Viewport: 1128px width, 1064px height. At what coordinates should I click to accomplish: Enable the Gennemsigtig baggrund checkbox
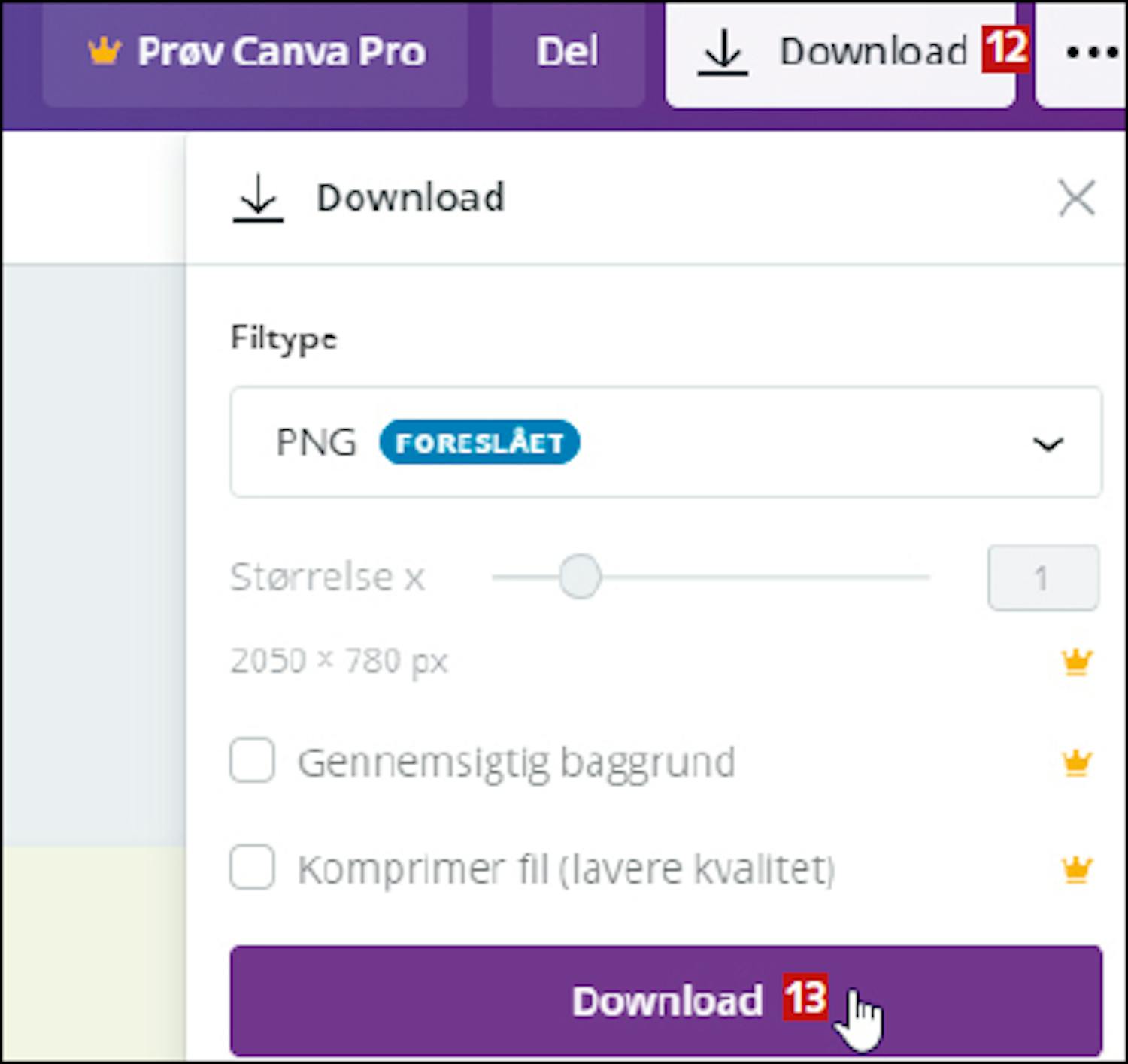pos(252,761)
